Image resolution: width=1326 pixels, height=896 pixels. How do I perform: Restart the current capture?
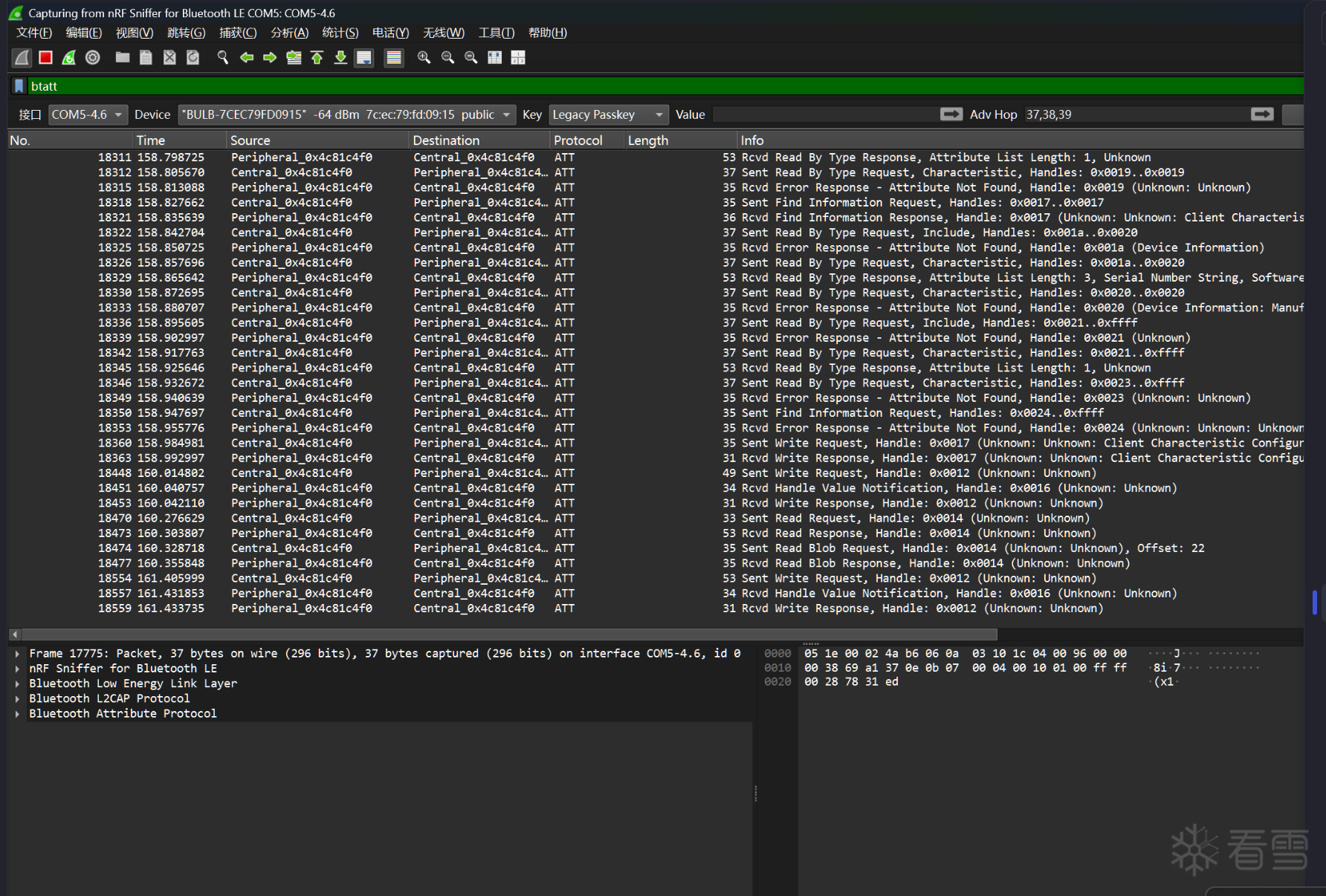point(69,57)
